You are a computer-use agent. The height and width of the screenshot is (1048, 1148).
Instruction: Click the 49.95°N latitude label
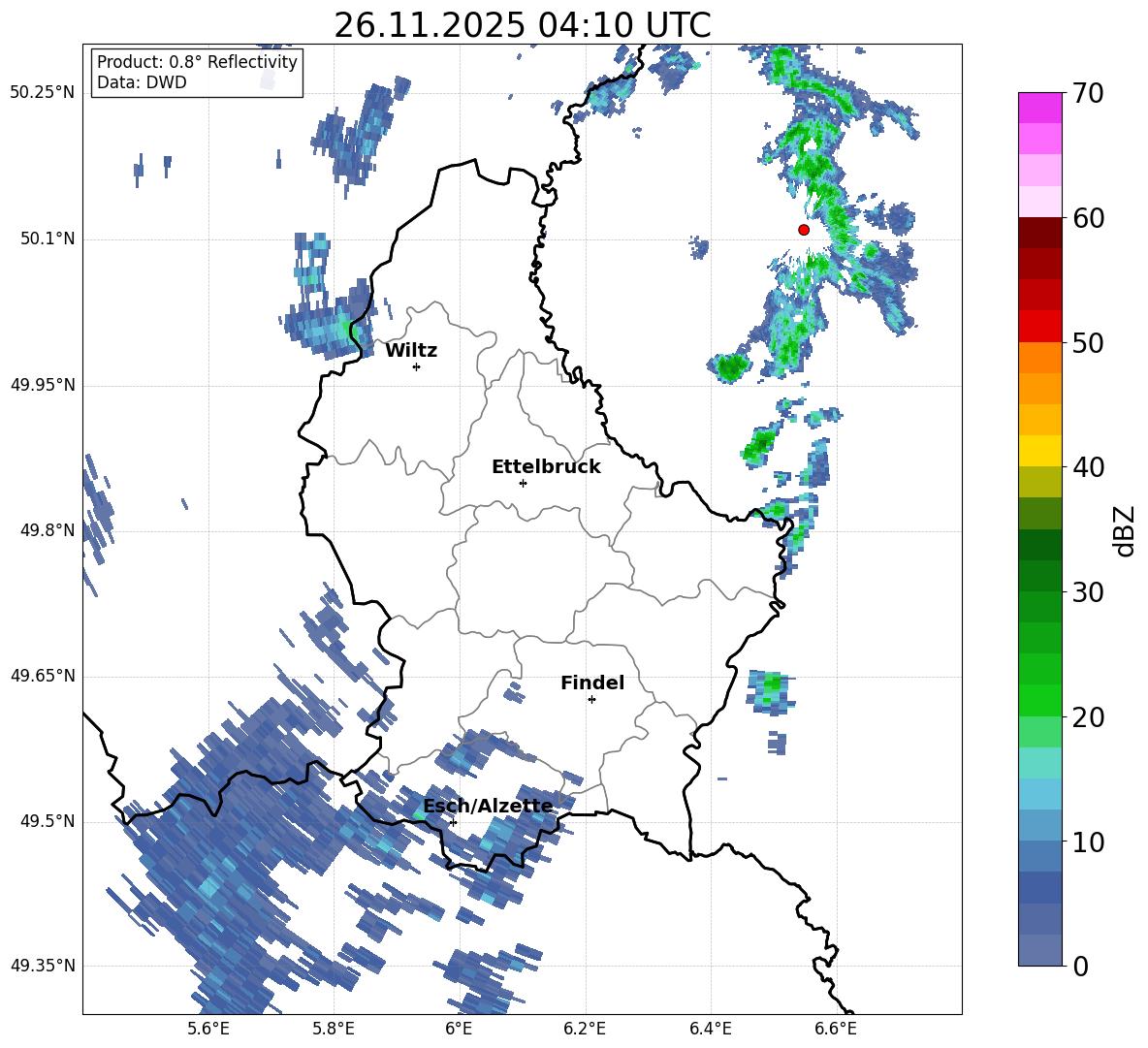pyautogui.click(x=43, y=385)
